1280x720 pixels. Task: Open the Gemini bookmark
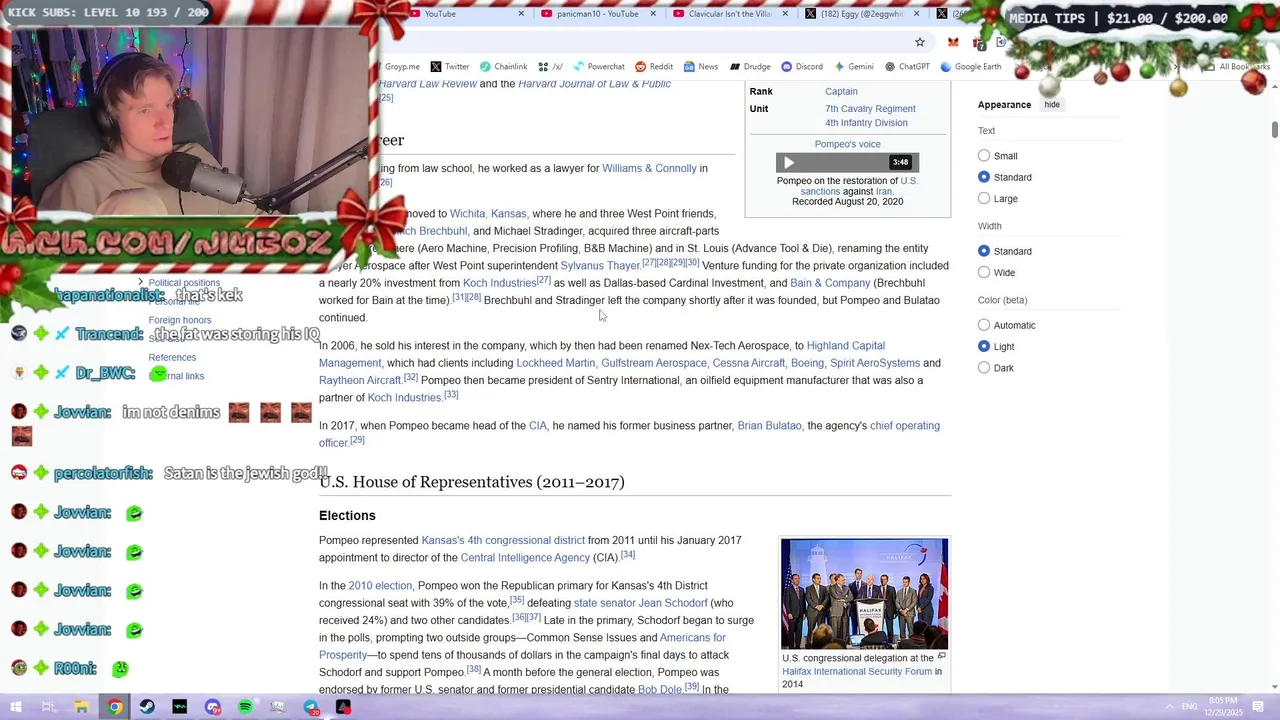(853, 67)
